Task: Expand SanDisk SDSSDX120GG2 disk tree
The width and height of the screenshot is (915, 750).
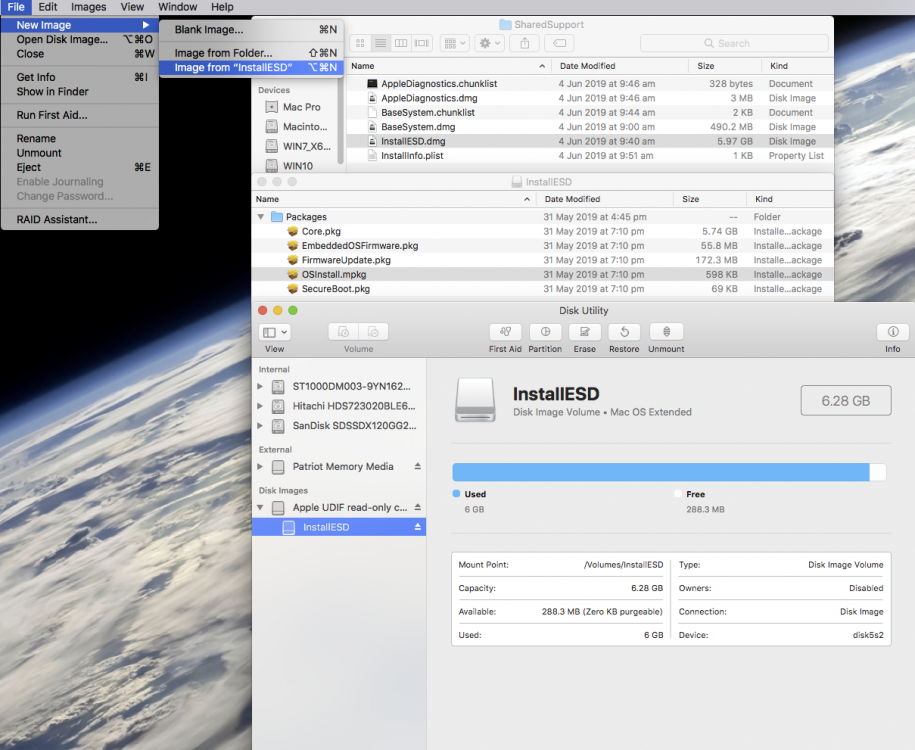Action: tap(260, 425)
